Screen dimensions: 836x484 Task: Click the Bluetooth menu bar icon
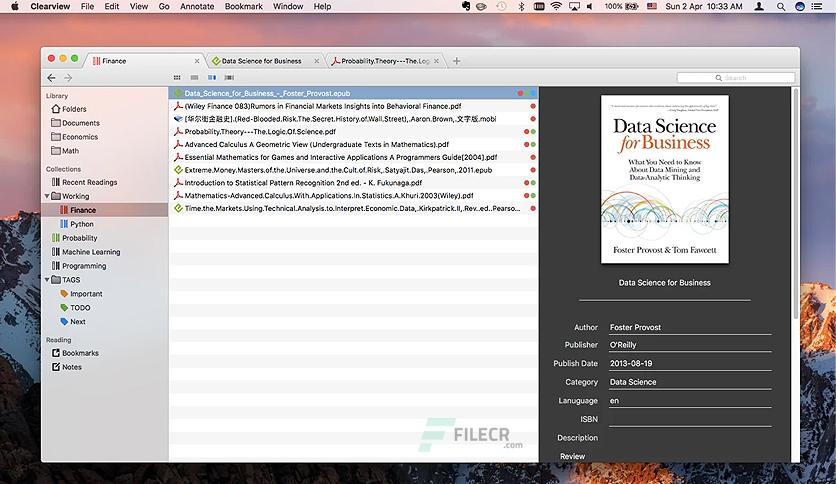coord(521,6)
